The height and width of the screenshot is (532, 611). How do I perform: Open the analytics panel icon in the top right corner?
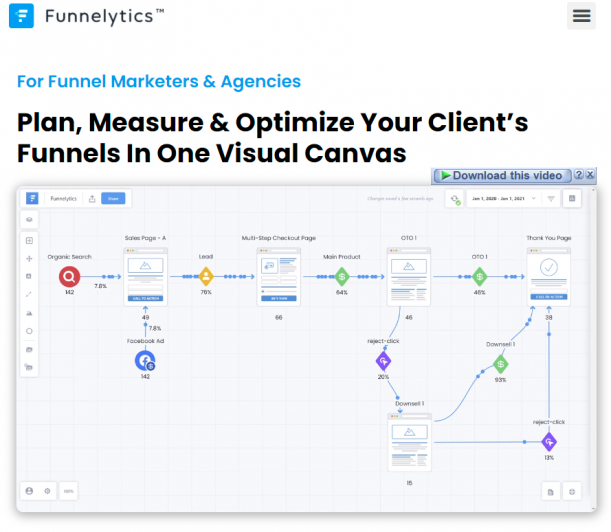[572, 199]
